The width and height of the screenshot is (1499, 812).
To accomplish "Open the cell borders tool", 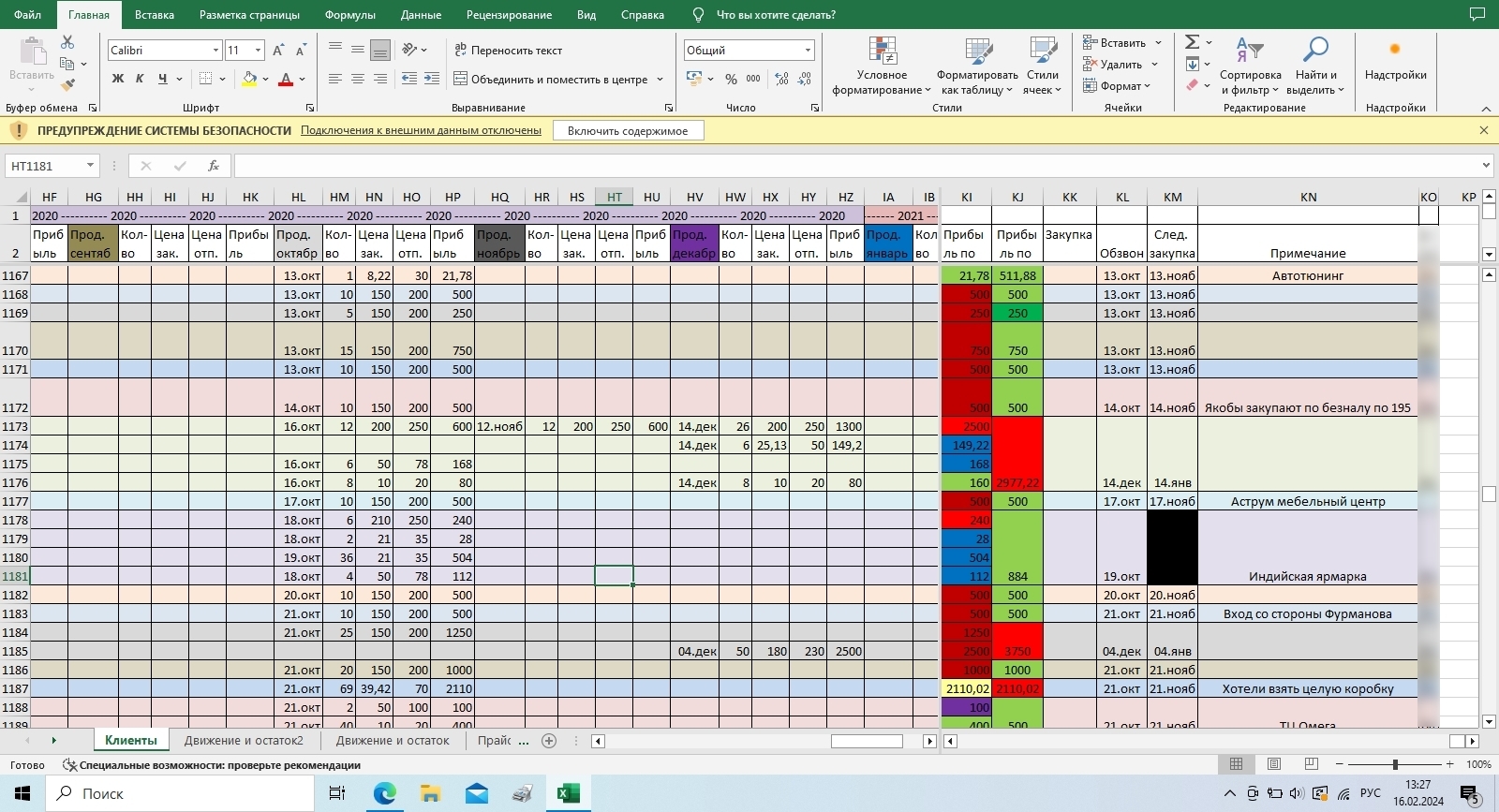I will (206, 79).
